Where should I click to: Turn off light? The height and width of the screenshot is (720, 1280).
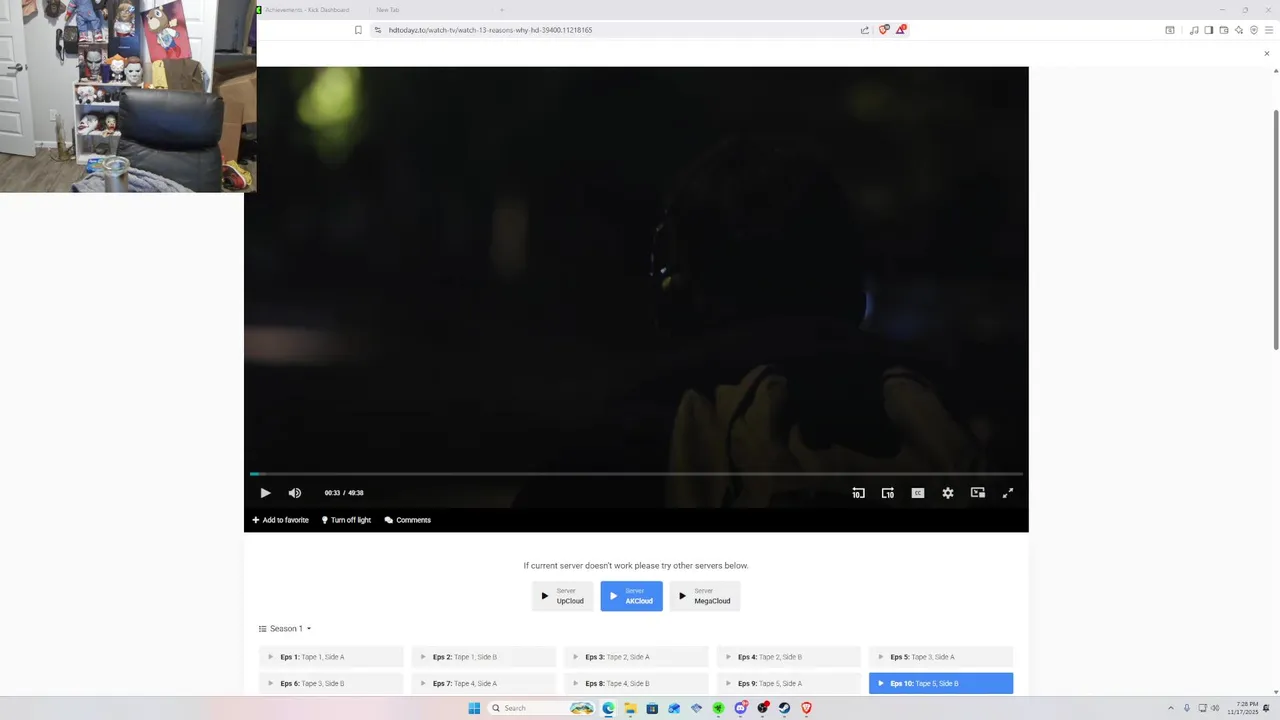pos(346,520)
